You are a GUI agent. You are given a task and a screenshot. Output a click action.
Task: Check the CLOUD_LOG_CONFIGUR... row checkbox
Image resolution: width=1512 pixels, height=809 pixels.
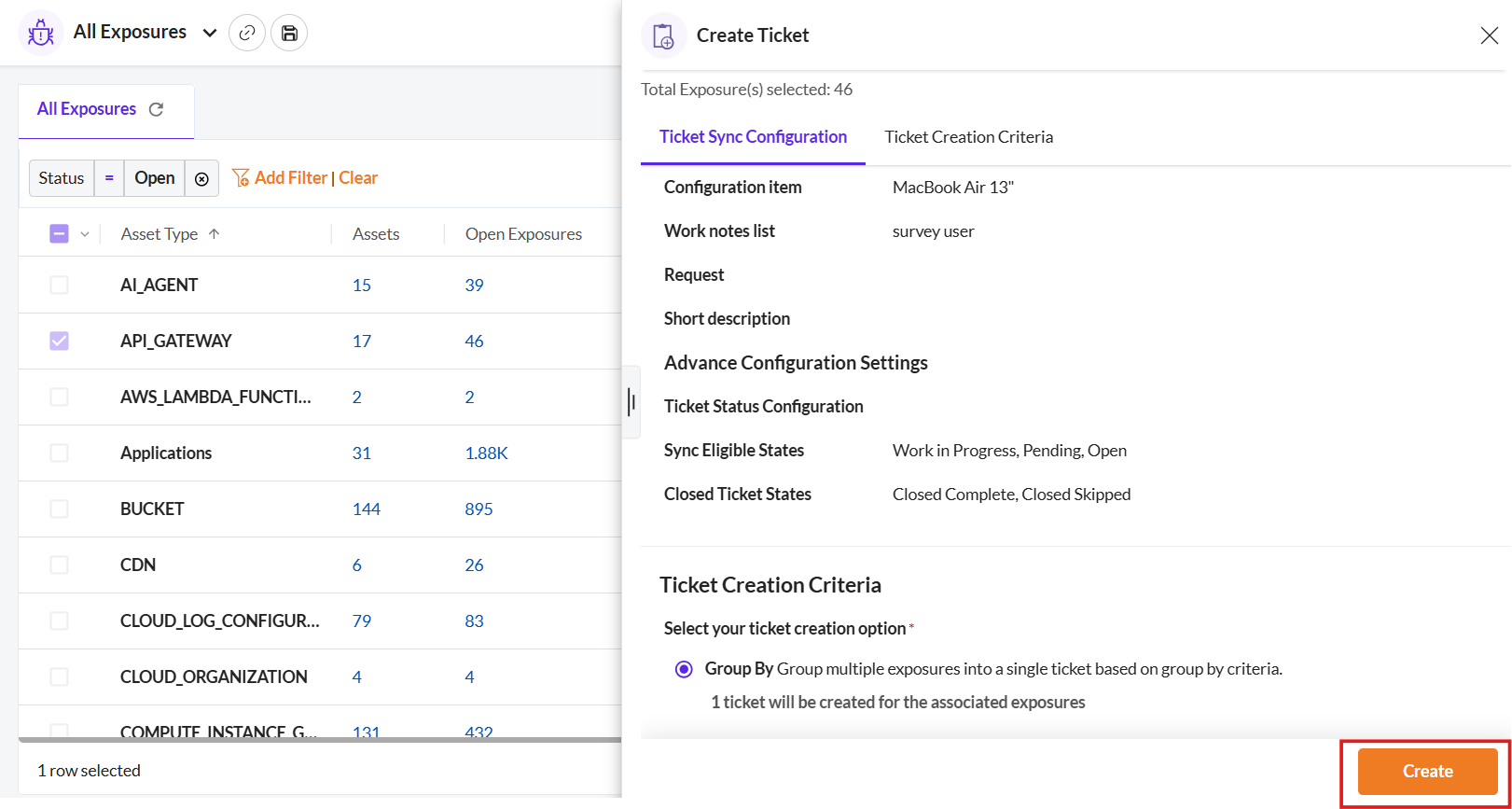[x=59, y=621]
